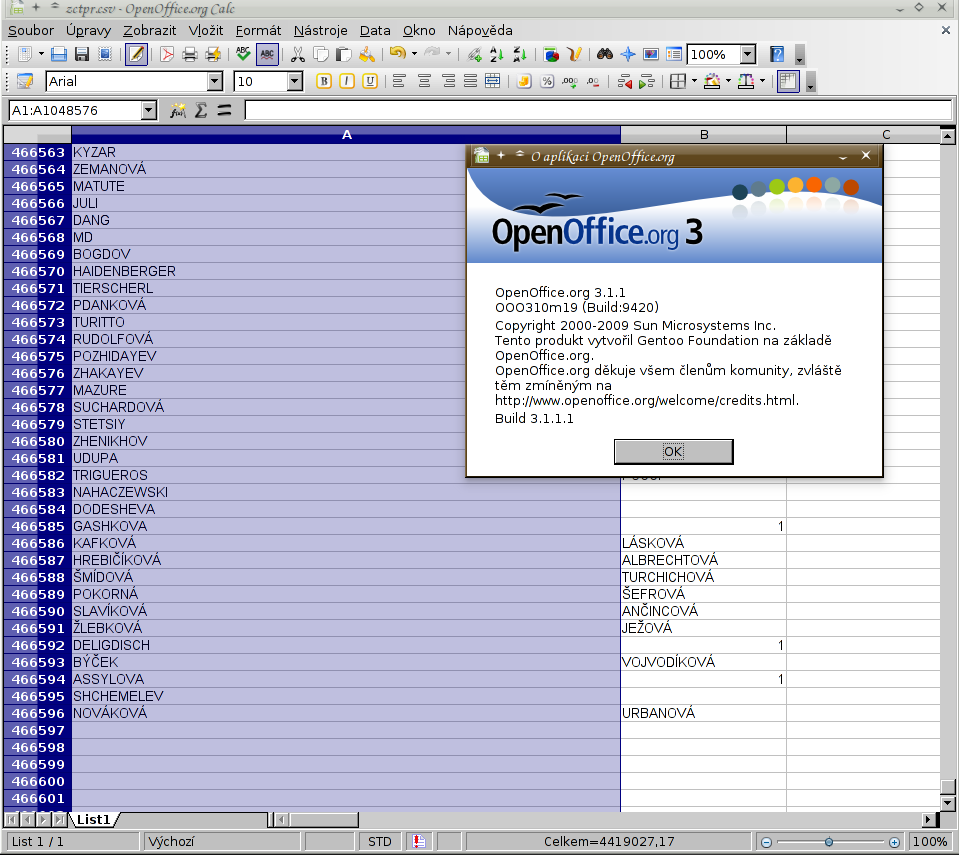
Task: Click the Sum sigma icon
Action: click(201, 111)
